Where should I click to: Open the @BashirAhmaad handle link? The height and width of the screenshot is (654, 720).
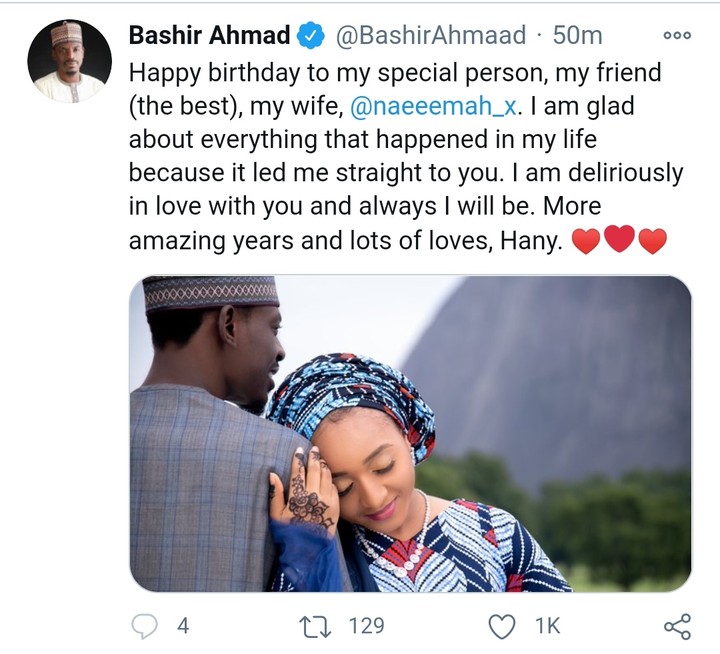tap(429, 36)
